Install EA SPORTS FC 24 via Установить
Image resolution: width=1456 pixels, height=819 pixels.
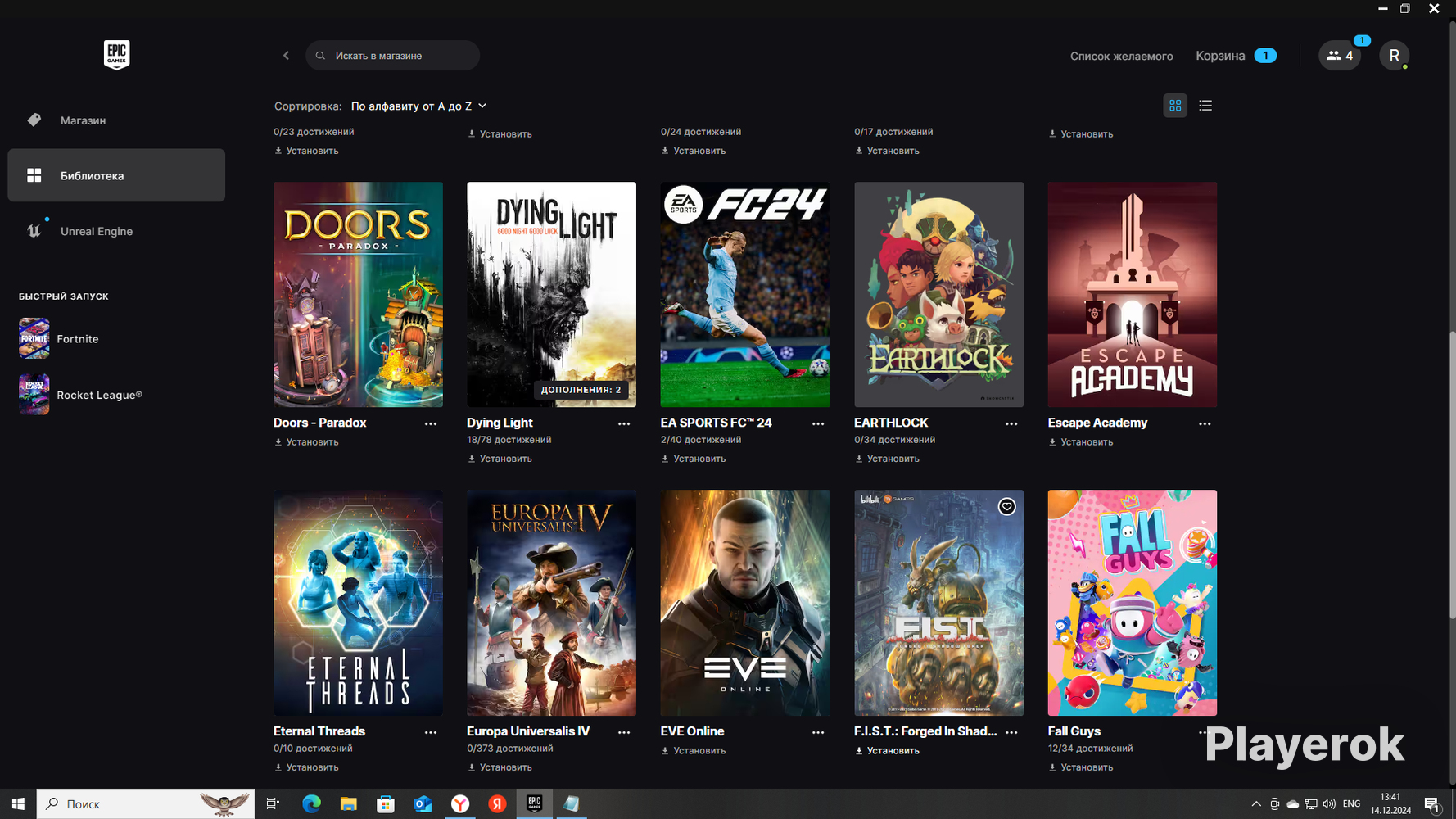click(694, 459)
